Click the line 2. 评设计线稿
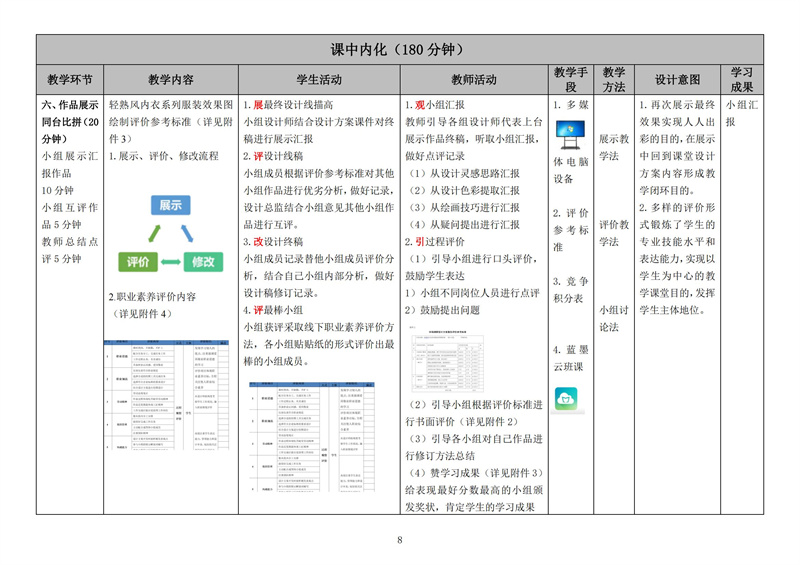 tap(273, 156)
